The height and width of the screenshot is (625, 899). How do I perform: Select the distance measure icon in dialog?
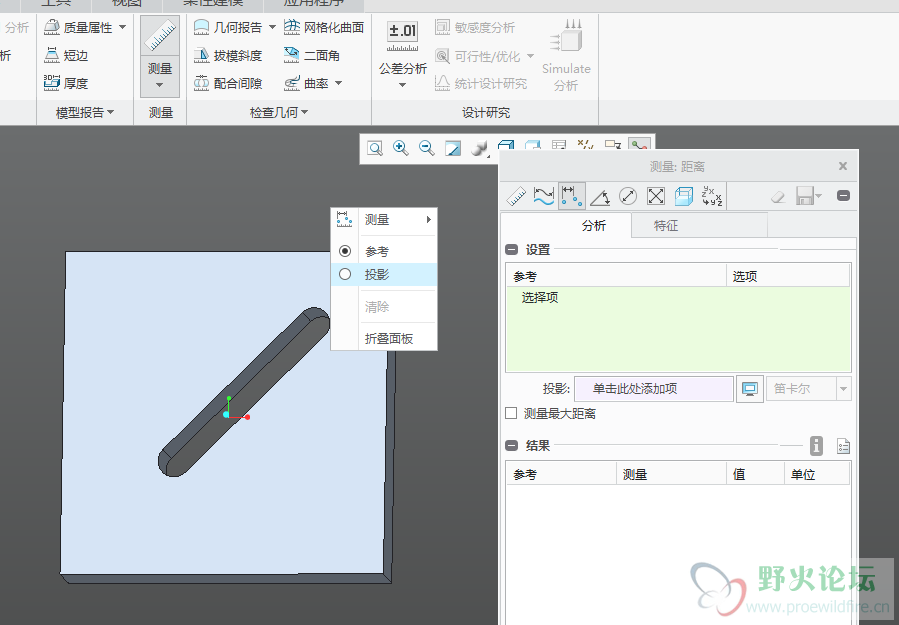click(572, 196)
